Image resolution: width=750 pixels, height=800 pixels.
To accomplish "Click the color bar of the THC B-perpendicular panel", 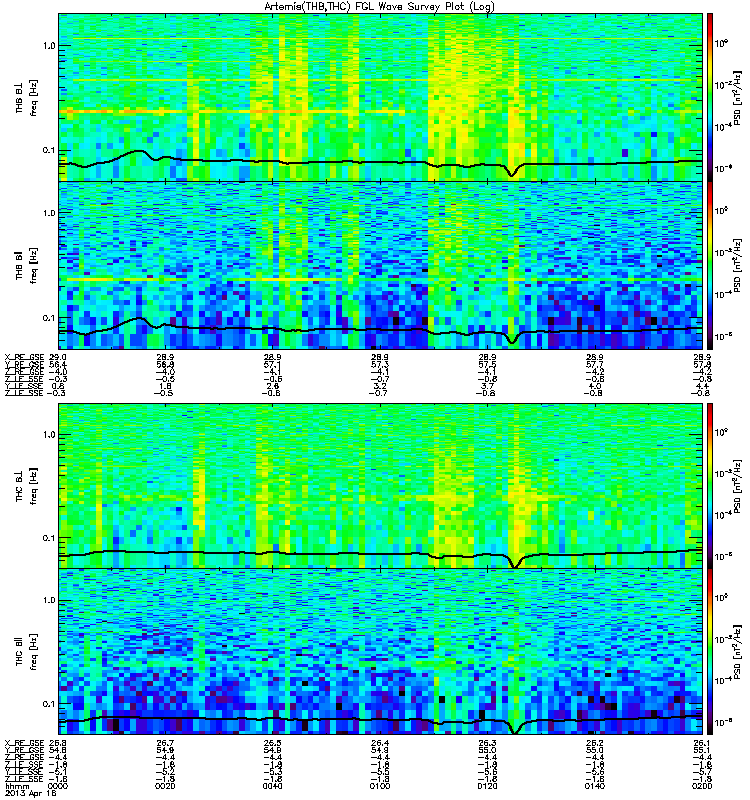I will (x=709, y=486).
